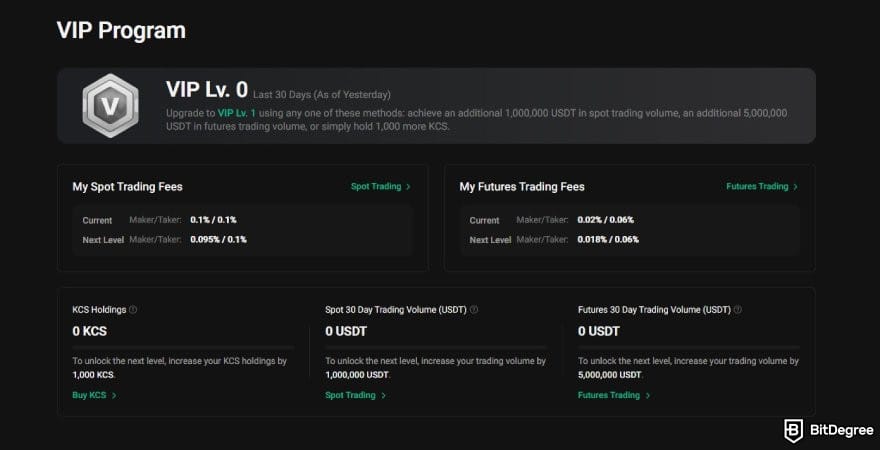
Task: Click the VIP Program heading
Action: 121,30
